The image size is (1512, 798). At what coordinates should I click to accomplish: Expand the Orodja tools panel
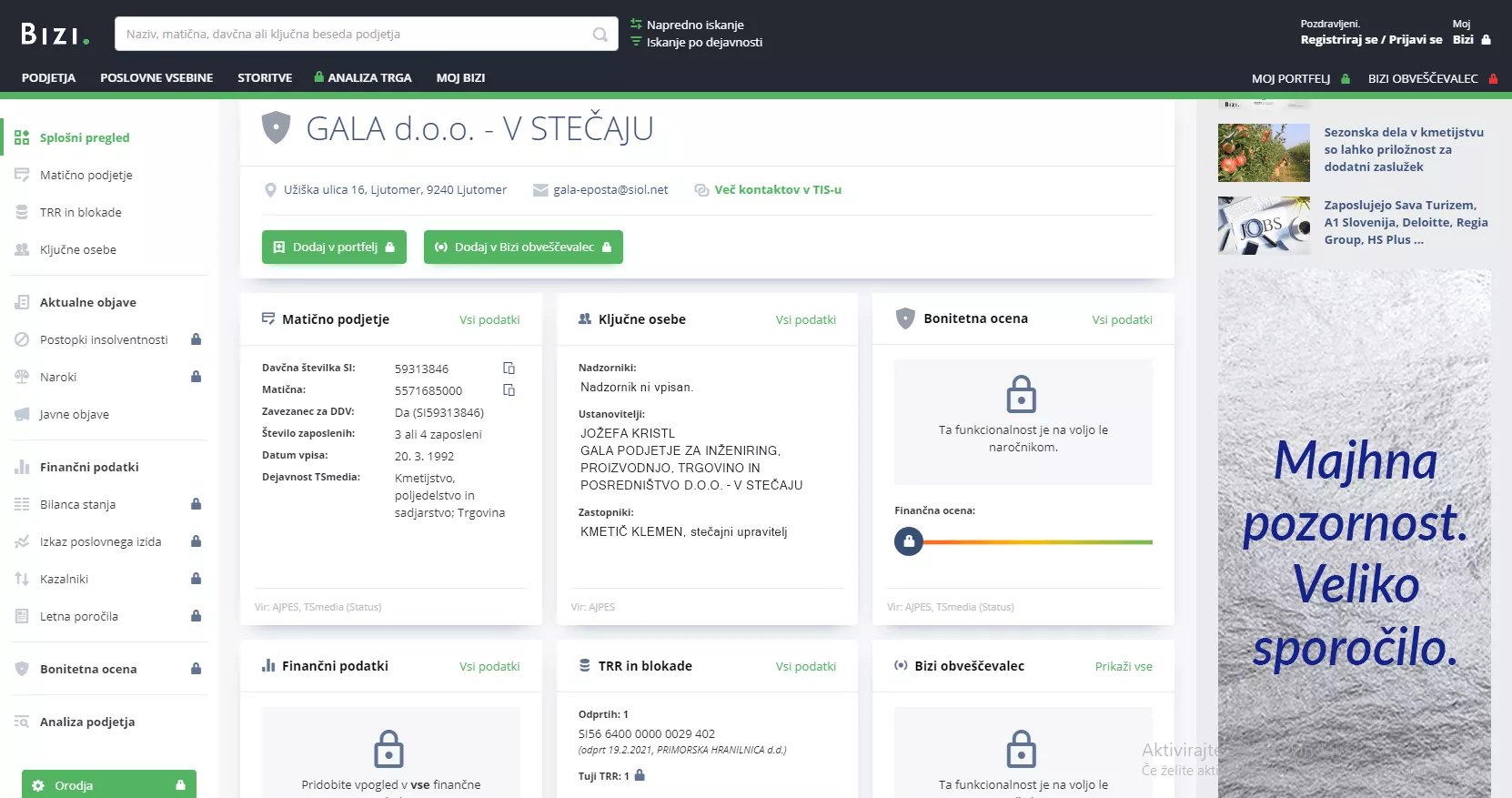tap(108, 784)
